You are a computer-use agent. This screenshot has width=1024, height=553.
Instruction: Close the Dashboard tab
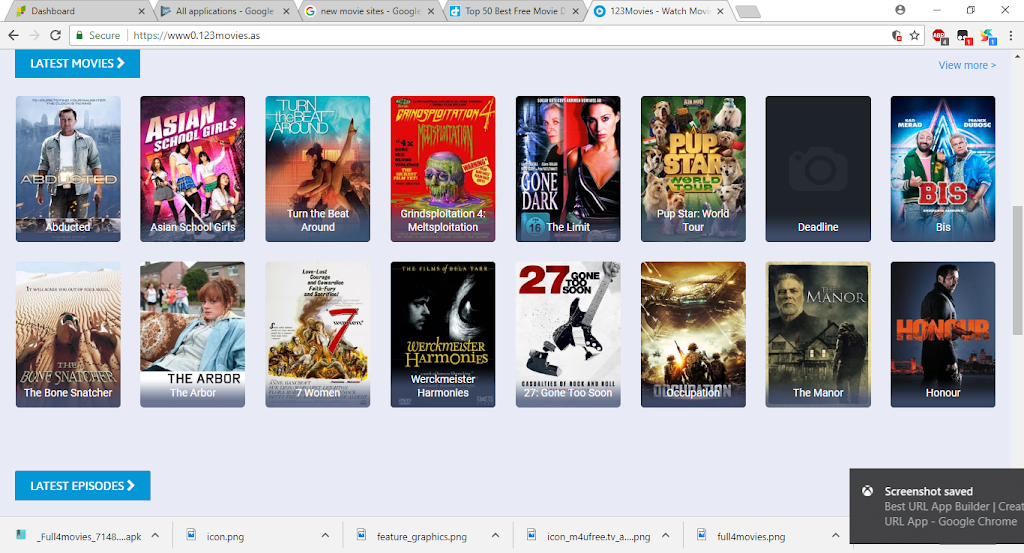(142, 11)
